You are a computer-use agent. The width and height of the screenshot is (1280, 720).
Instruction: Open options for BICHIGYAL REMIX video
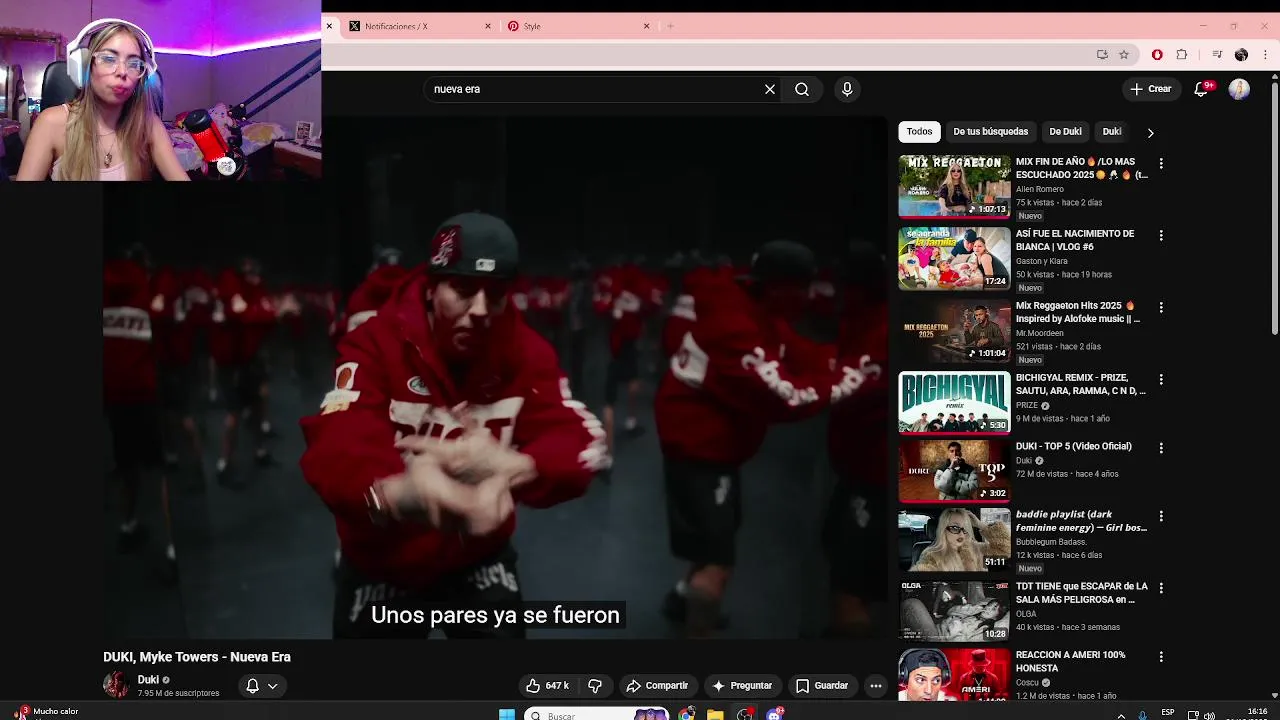pos(1161,379)
